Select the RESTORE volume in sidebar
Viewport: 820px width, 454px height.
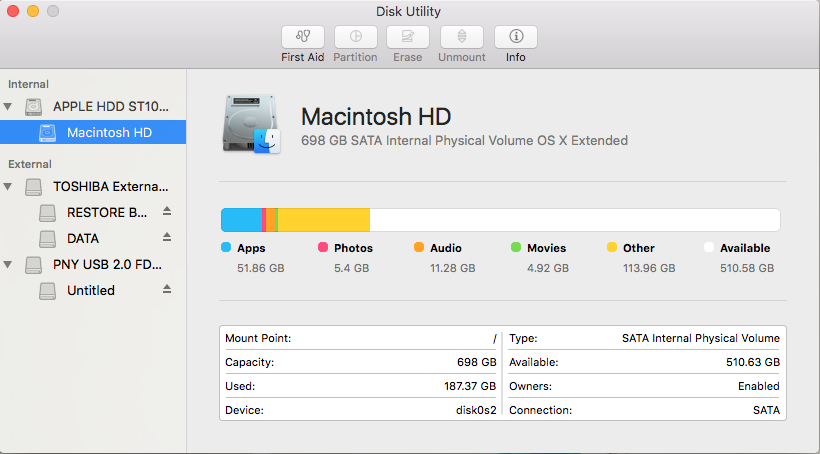107,212
